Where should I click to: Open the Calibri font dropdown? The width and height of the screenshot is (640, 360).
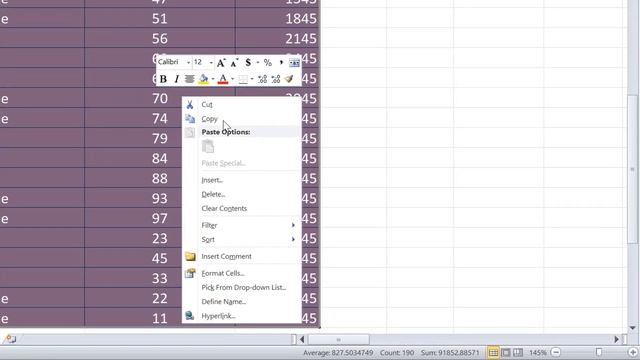click(x=188, y=63)
